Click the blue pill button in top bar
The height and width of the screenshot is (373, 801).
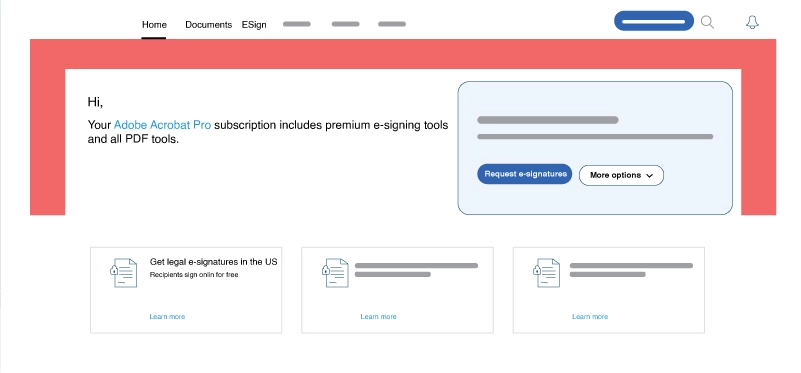(x=654, y=21)
